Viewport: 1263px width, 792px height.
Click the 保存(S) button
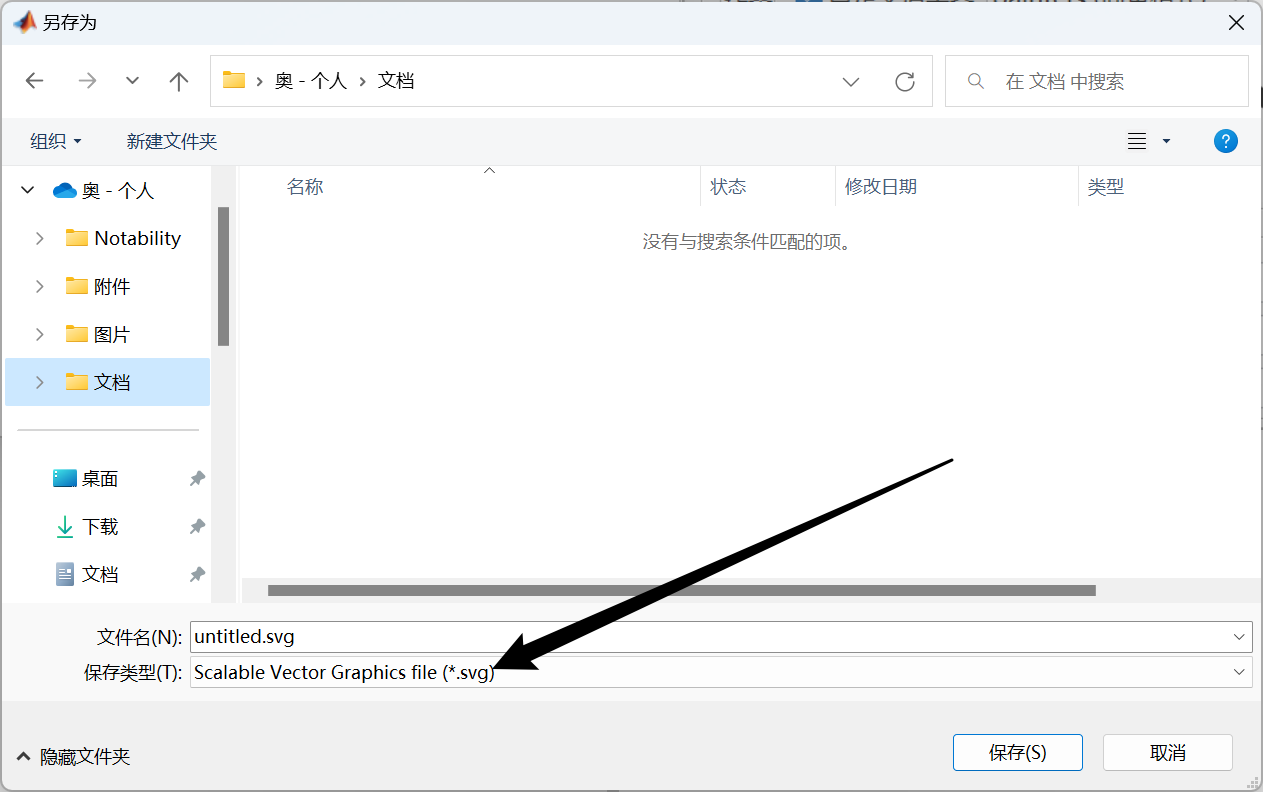click(1017, 752)
